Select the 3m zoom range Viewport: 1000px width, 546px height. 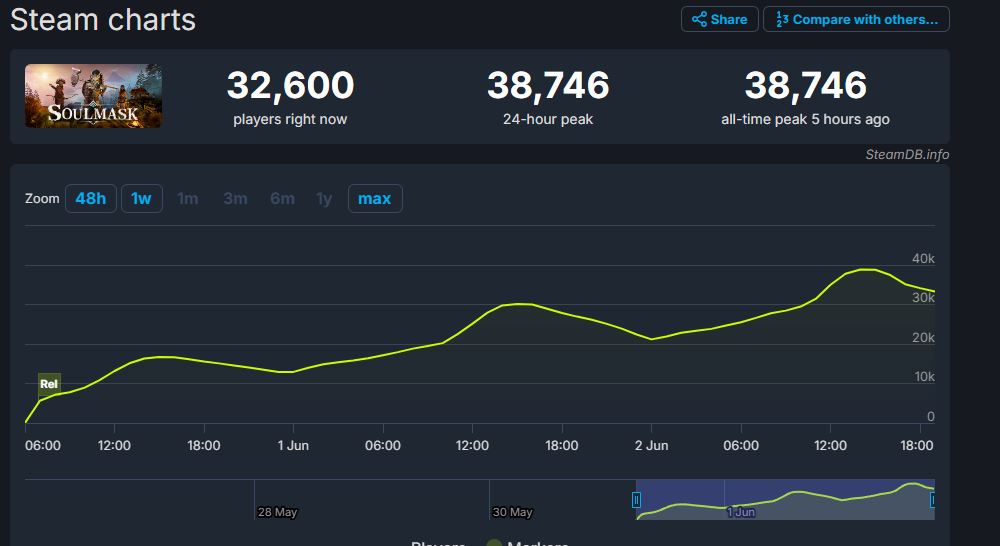[235, 198]
